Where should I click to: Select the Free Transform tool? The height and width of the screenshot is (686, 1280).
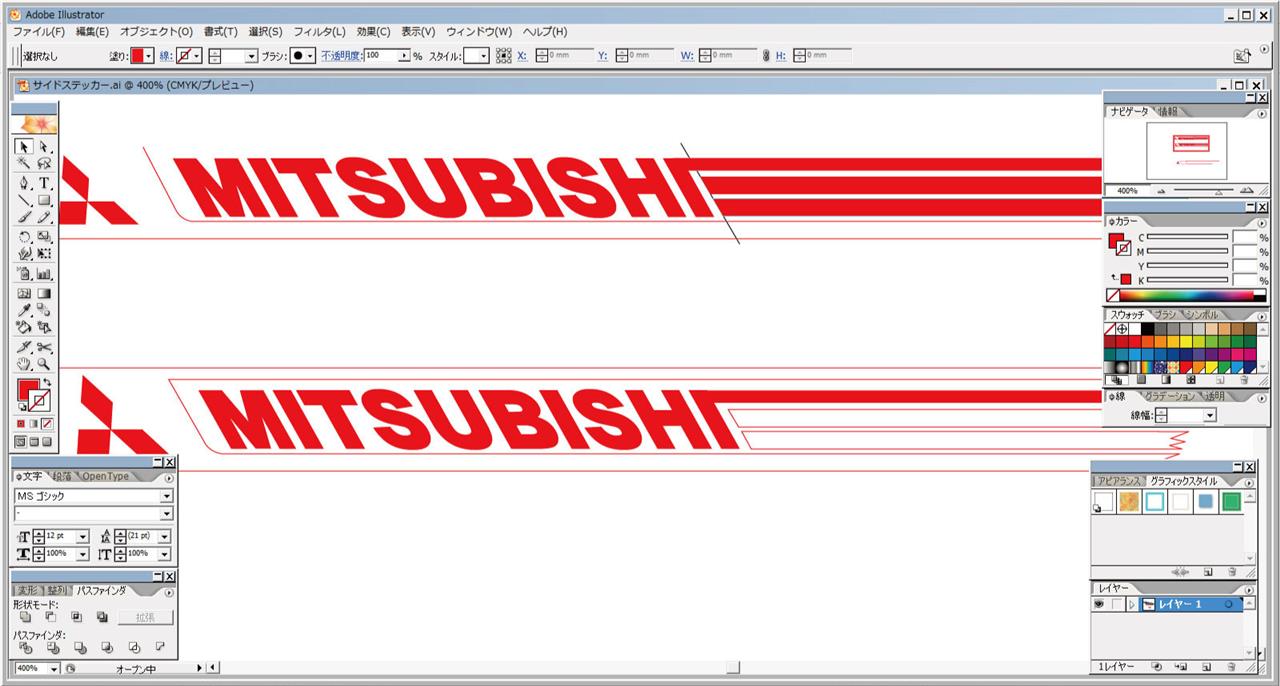coord(44,253)
